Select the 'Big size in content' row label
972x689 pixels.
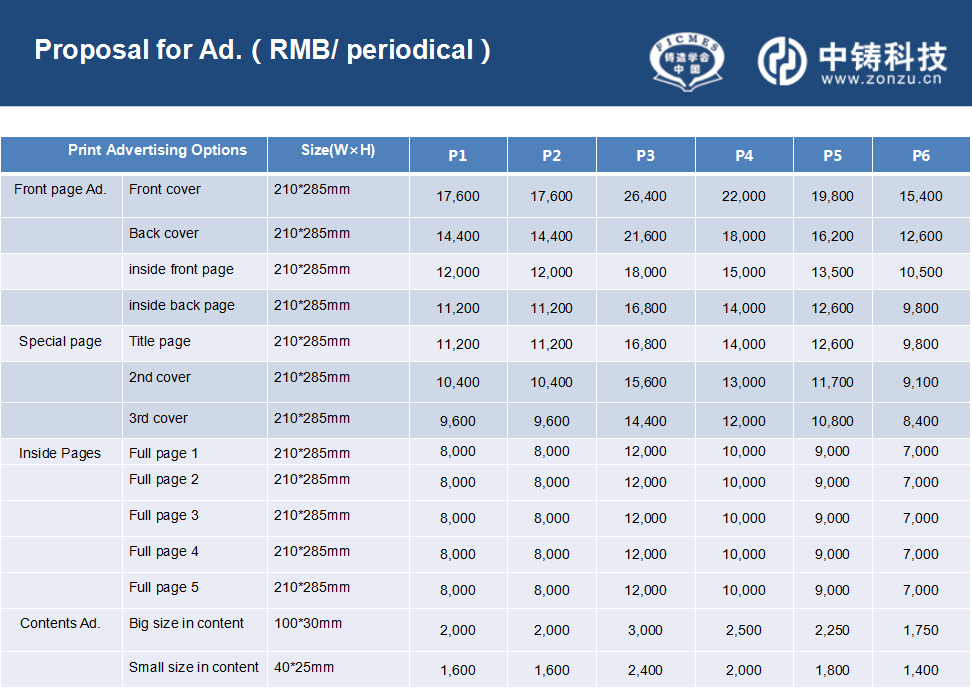pos(186,623)
